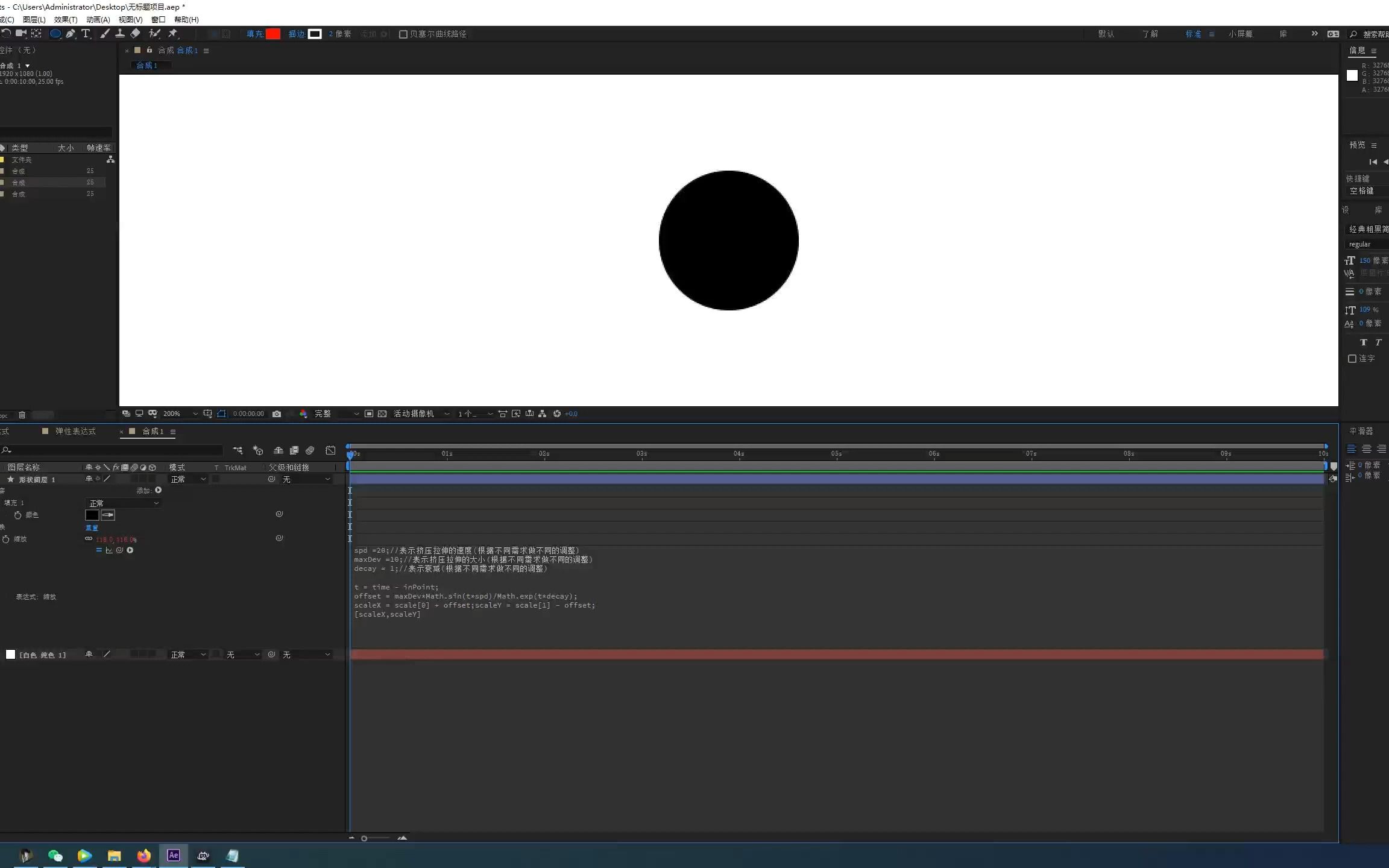Open the 效果(T) menu
Screen dimensions: 1389x868
click(x=65, y=19)
